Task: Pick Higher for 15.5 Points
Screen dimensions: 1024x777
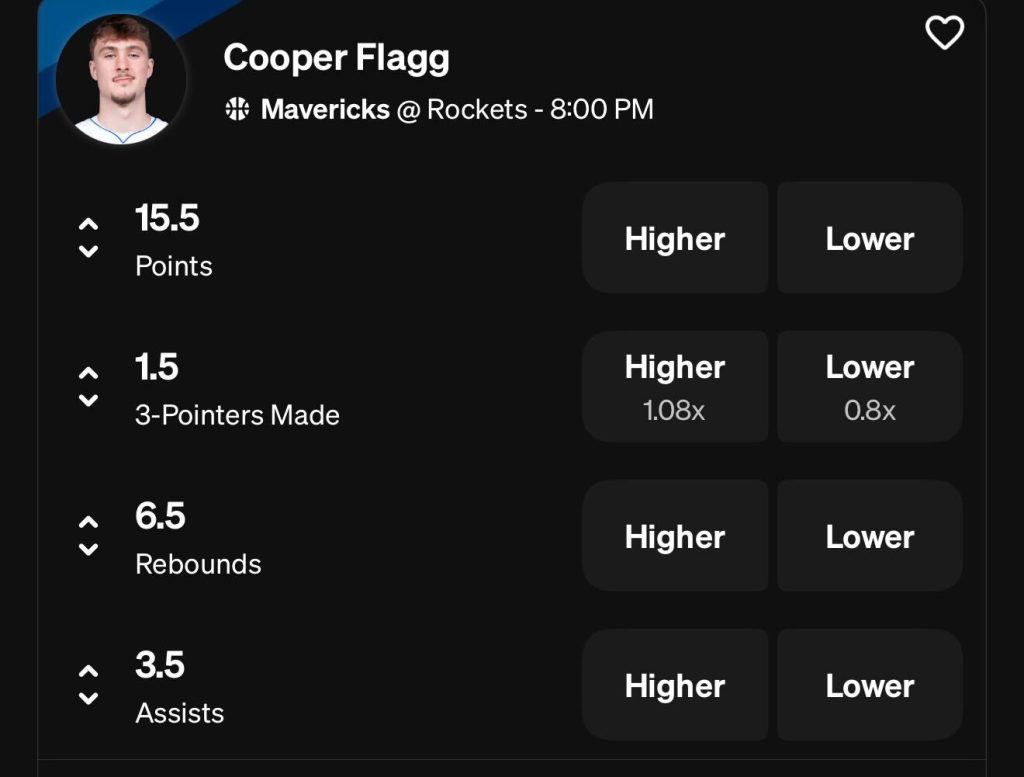Action: tap(675, 238)
